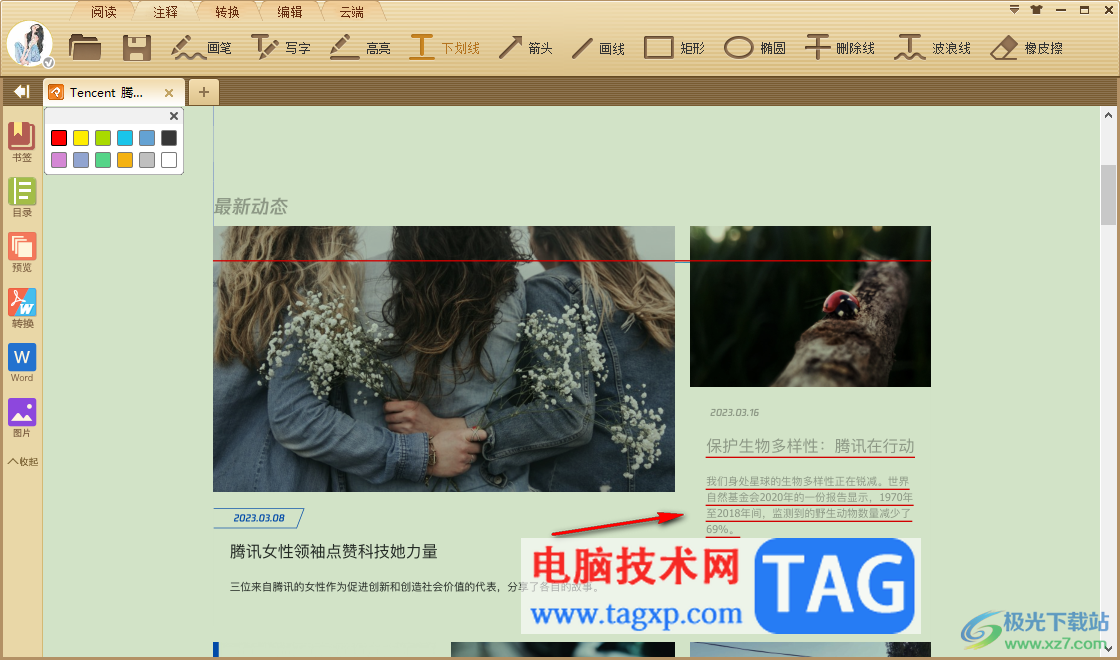The height and width of the screenshot is (660, 1120).
Task: Select the 橡皮擦 eraser tool
Action: 1026,47
